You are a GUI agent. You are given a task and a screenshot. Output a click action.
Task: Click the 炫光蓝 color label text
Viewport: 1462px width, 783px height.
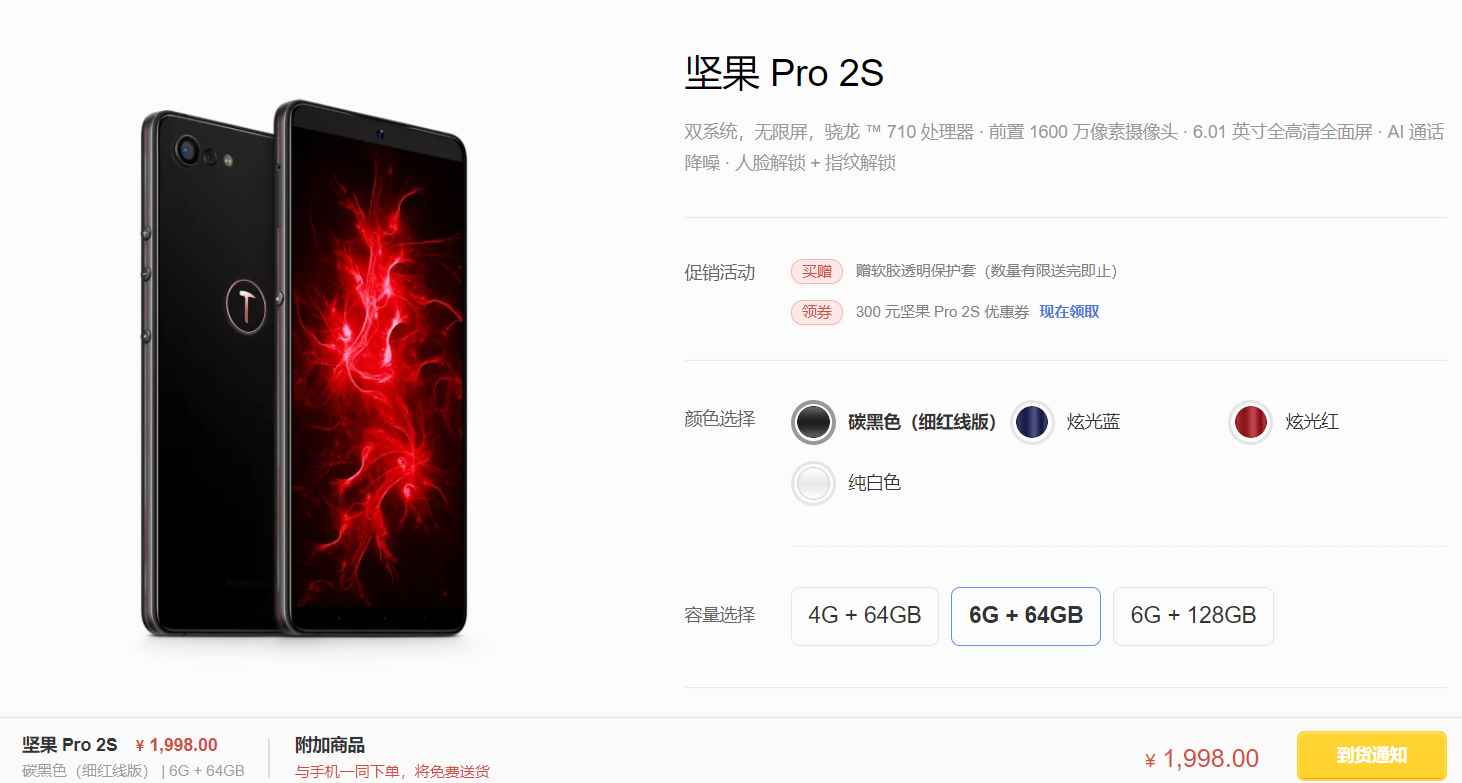click(x=1093, y=422)
